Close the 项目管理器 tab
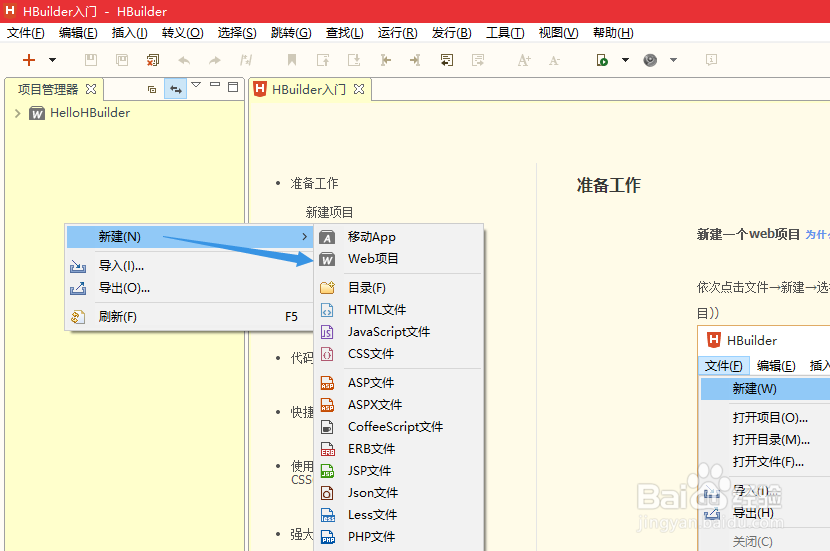 pyautogui.click(x=91, y=89)
